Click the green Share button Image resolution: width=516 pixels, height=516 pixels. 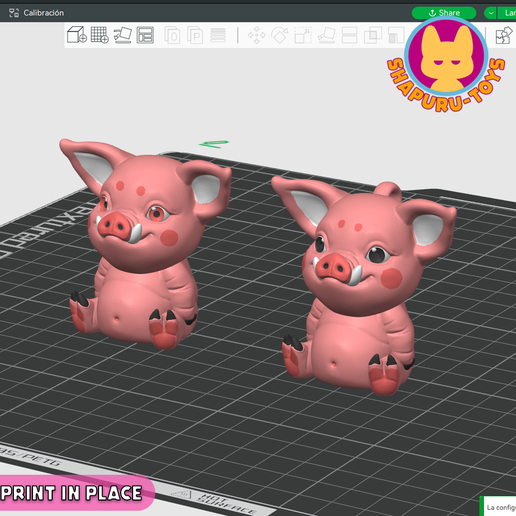click(x=444, y=13)
